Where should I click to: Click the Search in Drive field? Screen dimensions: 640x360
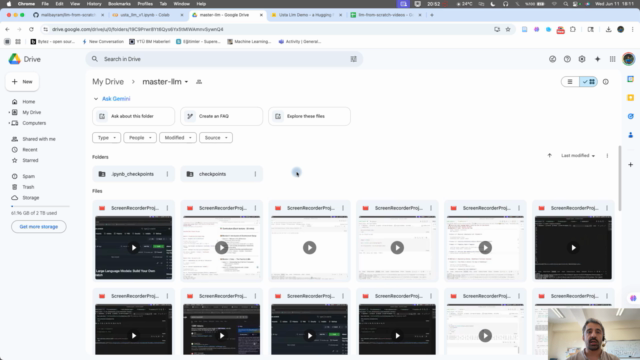coord(224,59)
